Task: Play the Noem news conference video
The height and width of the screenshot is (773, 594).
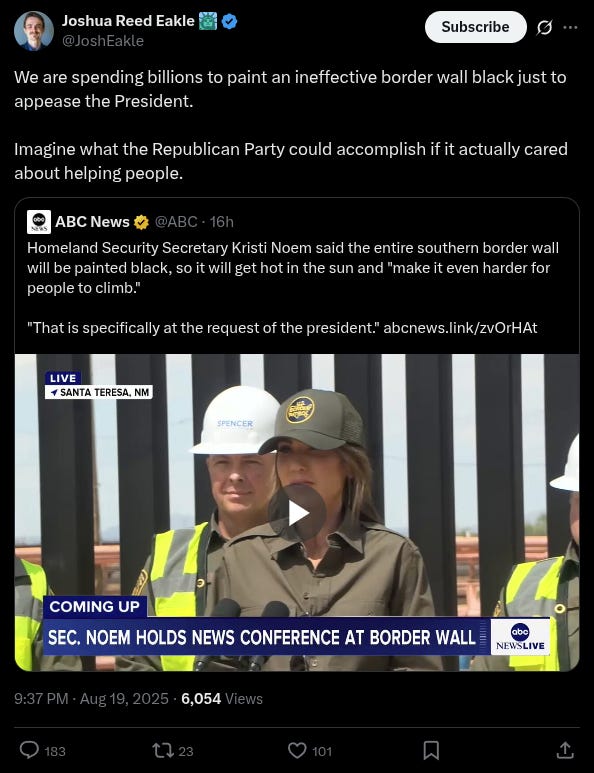Action: 298,513
